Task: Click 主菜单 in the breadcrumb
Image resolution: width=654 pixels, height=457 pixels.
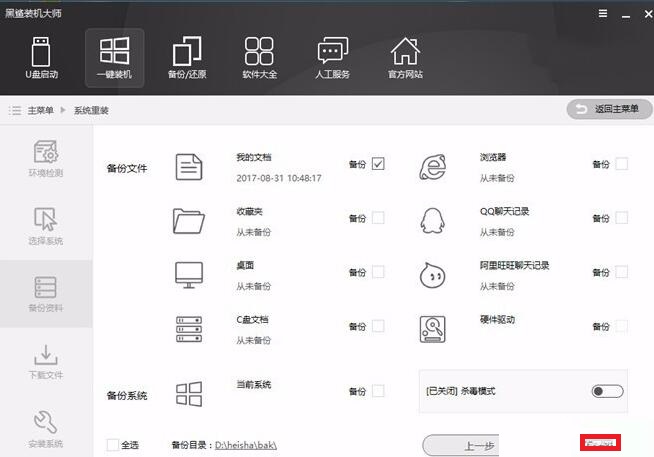Action: click(x=40, y=109)
